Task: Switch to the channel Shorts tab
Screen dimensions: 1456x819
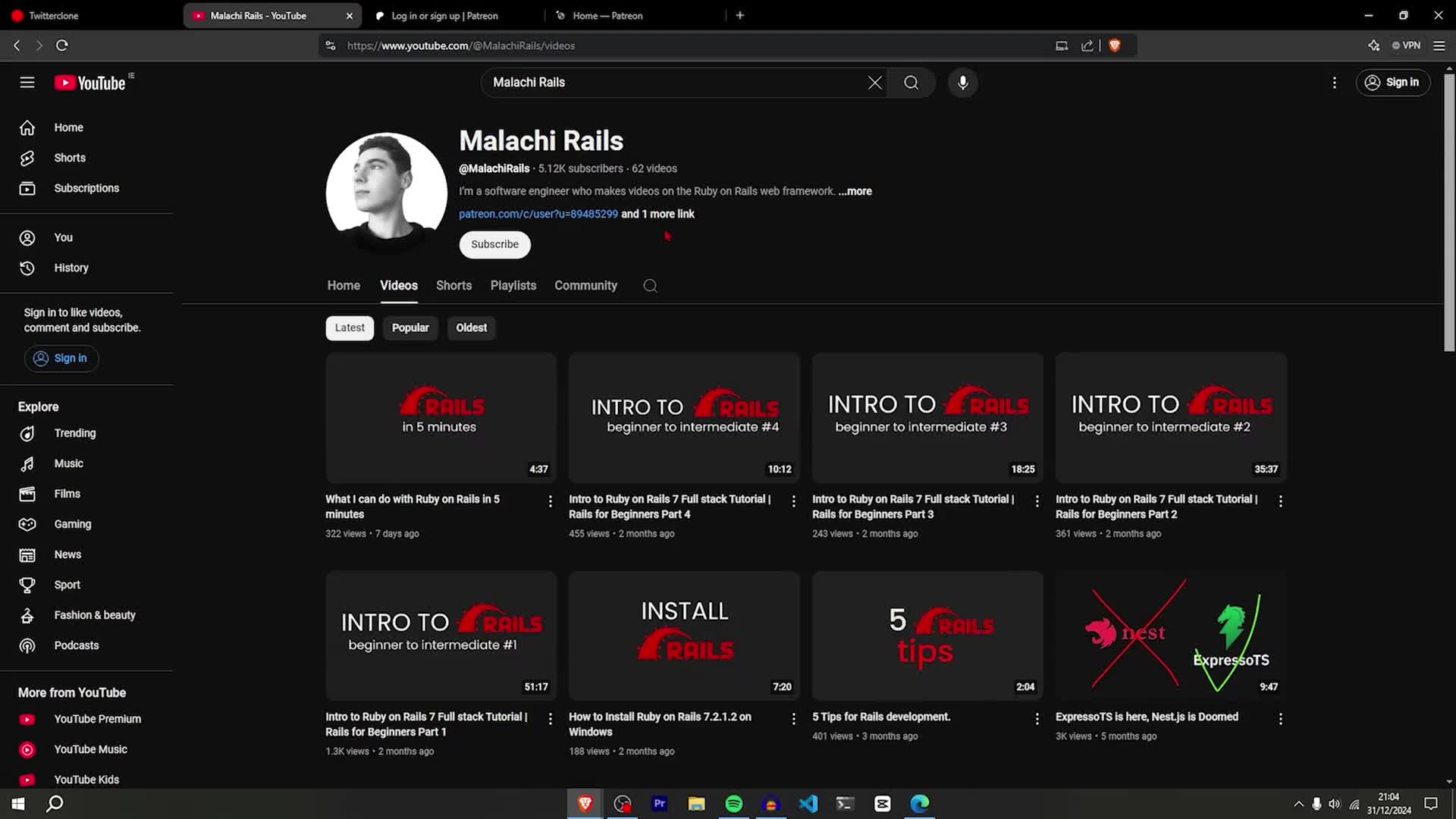Action: 453,285
